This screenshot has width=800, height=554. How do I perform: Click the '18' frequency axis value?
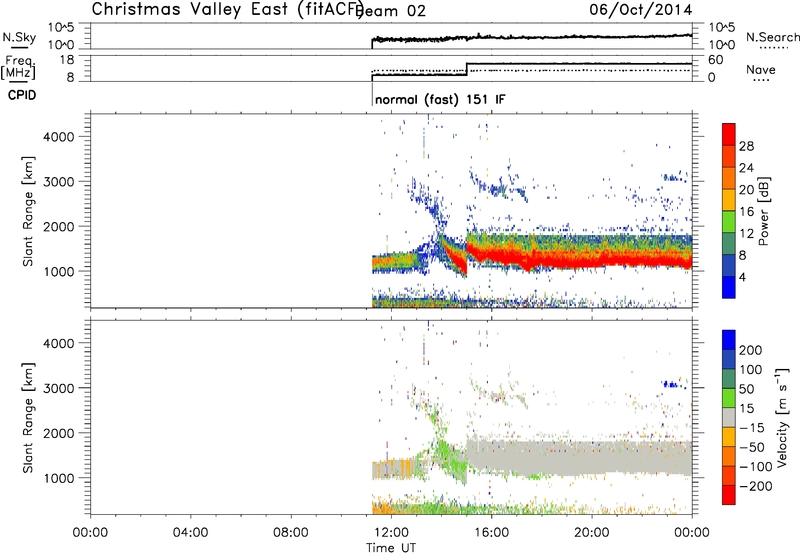[67, 60]
